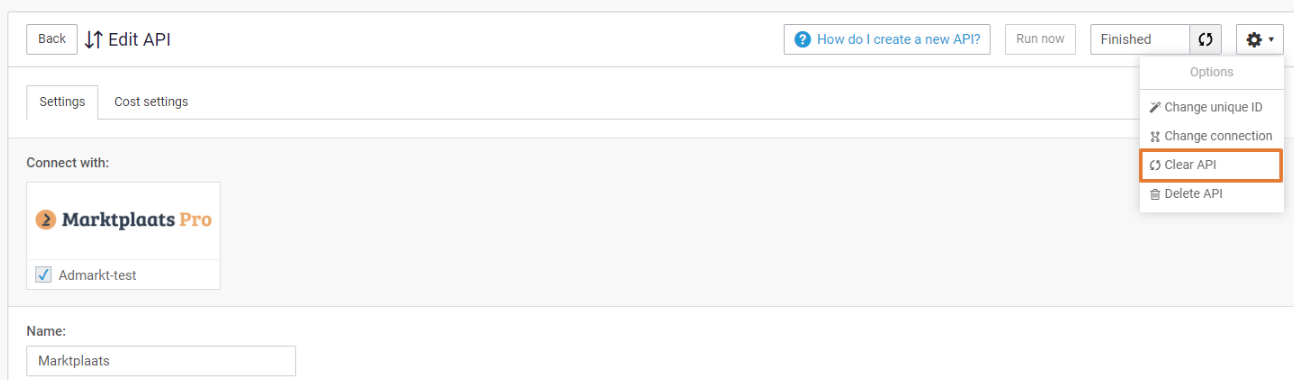This screenshot has width=1294, height=380.
Task: Click the Edit API arrows icon
Action: [x=93, y=39]
